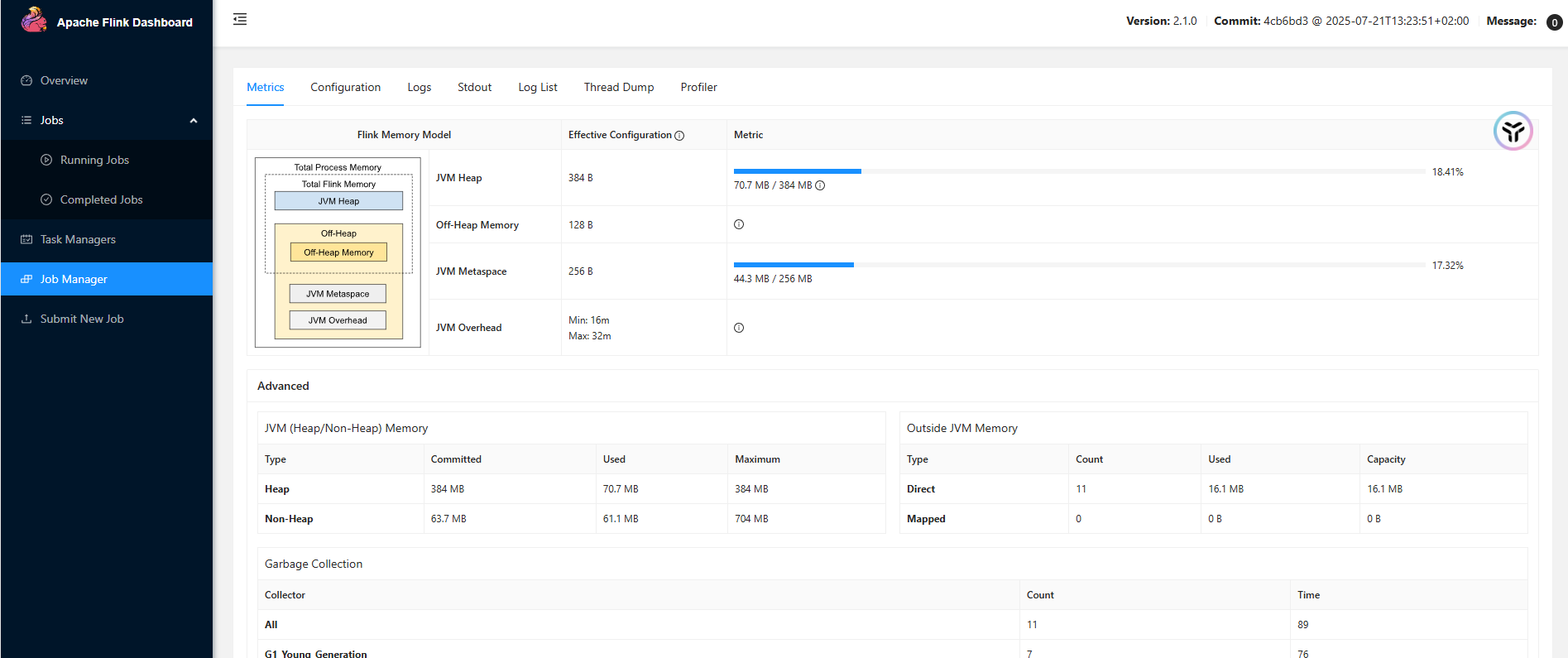Click the floating round assistant icon at top right
Screen dimensions: 1568x658
1513,131
